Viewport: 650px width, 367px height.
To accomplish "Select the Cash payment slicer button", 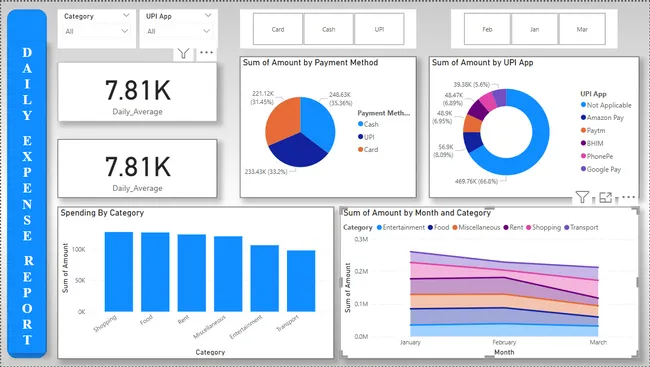I will pos(329,29).
